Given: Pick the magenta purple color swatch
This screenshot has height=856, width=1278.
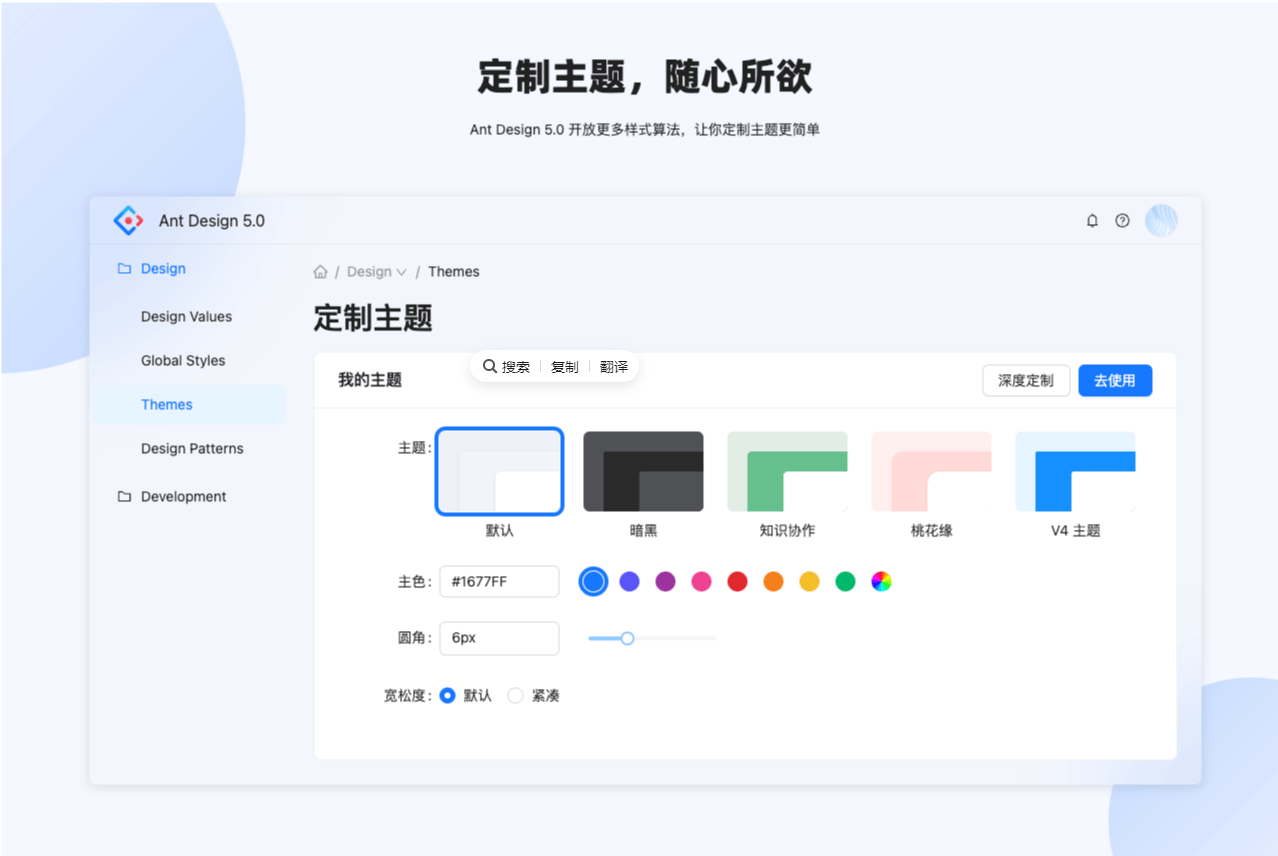Looking at the screenshot, I should tap(665, 581).
